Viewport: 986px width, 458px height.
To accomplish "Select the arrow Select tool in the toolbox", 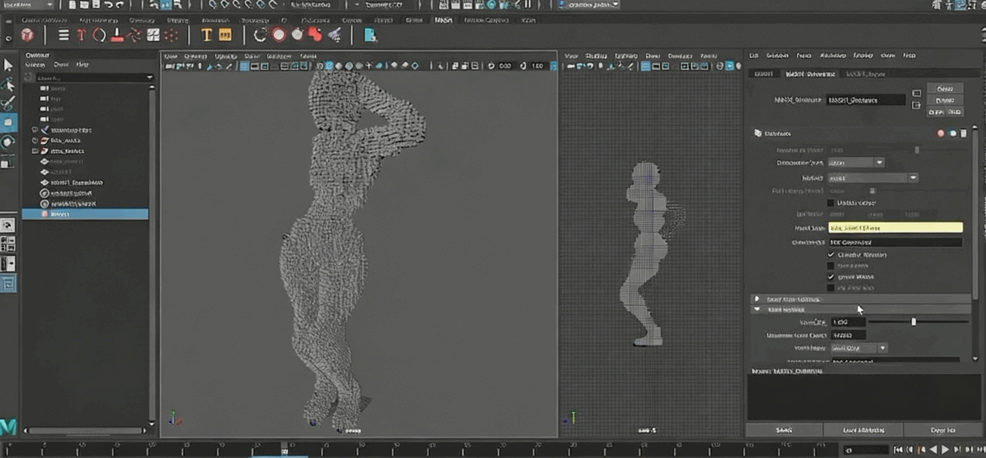I will tap(8, 64).
